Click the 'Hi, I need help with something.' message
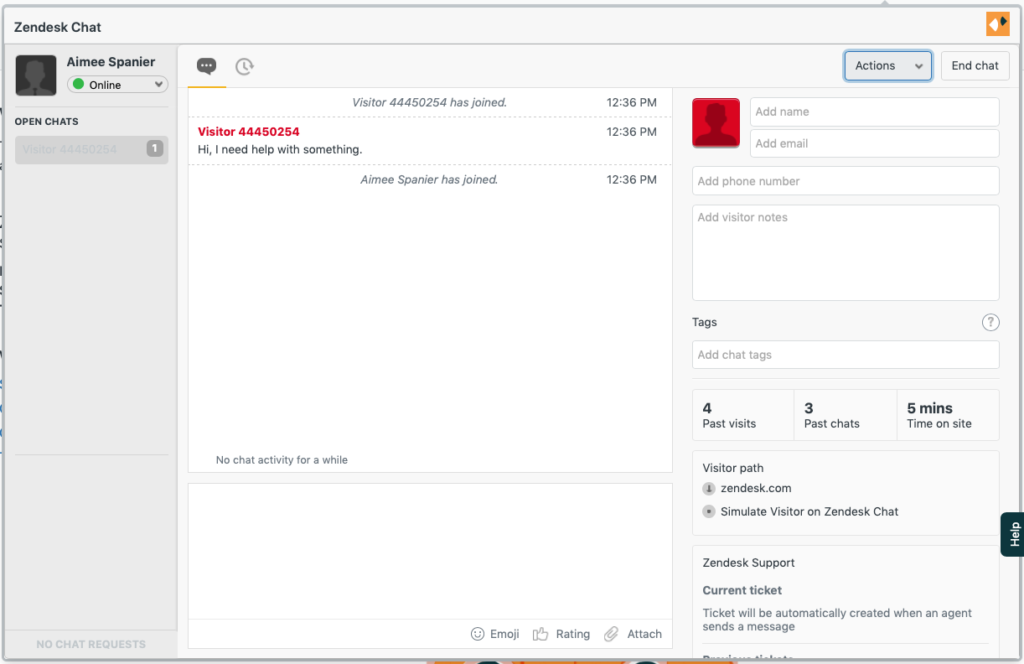Image resolution: width=1024 pixels, height=664 pixels. [280, 150]
